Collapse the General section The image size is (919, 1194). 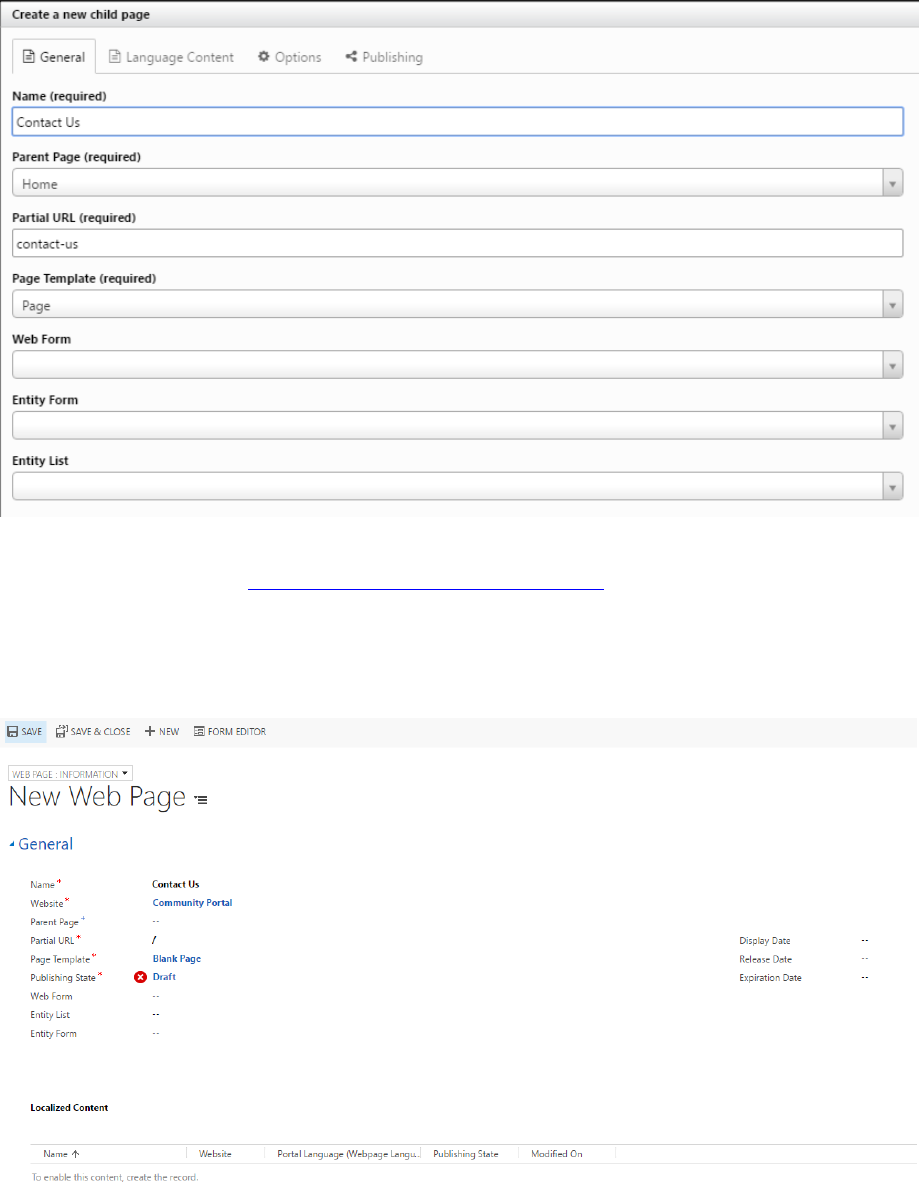[x=13, y=844]
